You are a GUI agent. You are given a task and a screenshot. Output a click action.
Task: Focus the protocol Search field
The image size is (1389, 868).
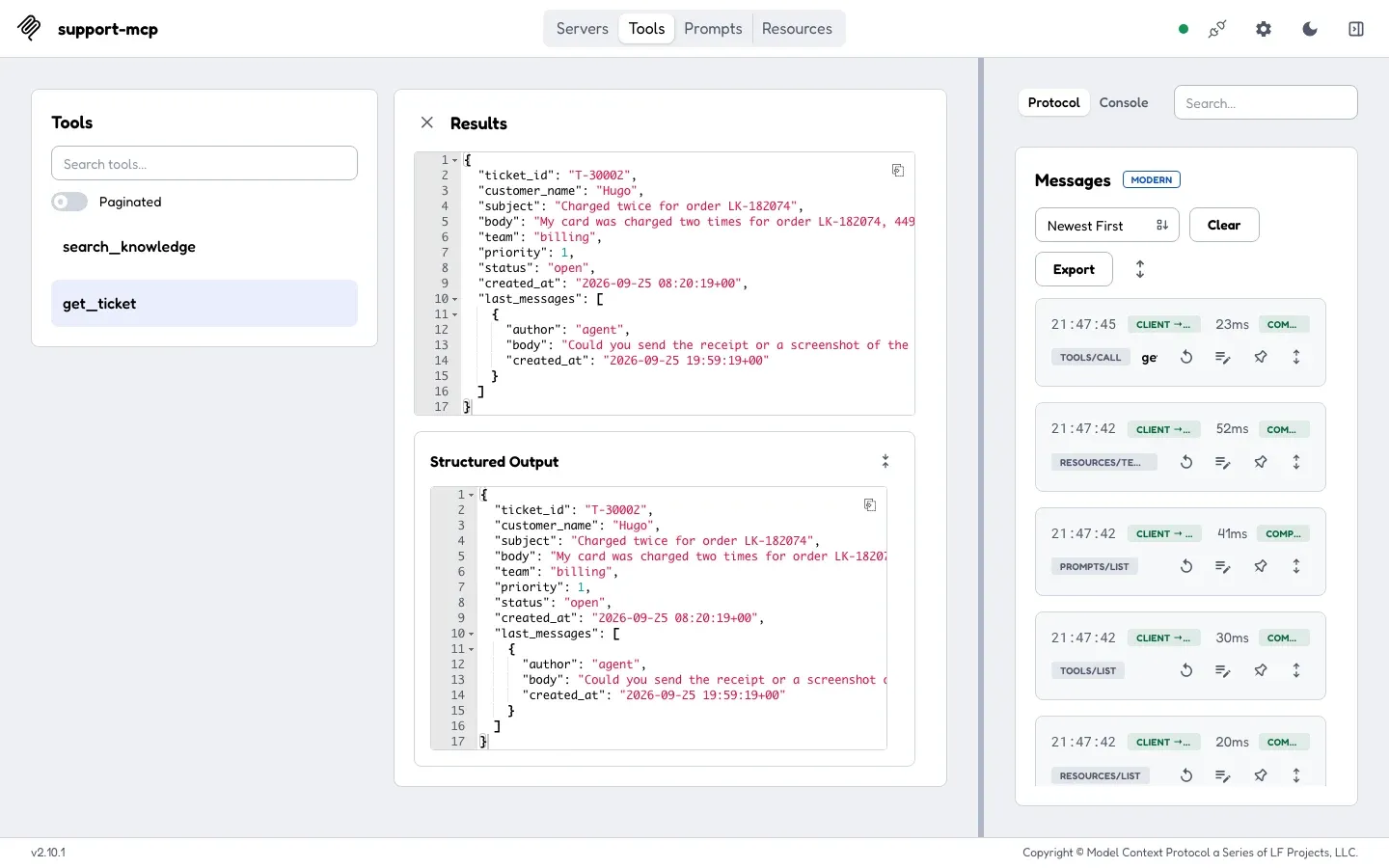1266,103
